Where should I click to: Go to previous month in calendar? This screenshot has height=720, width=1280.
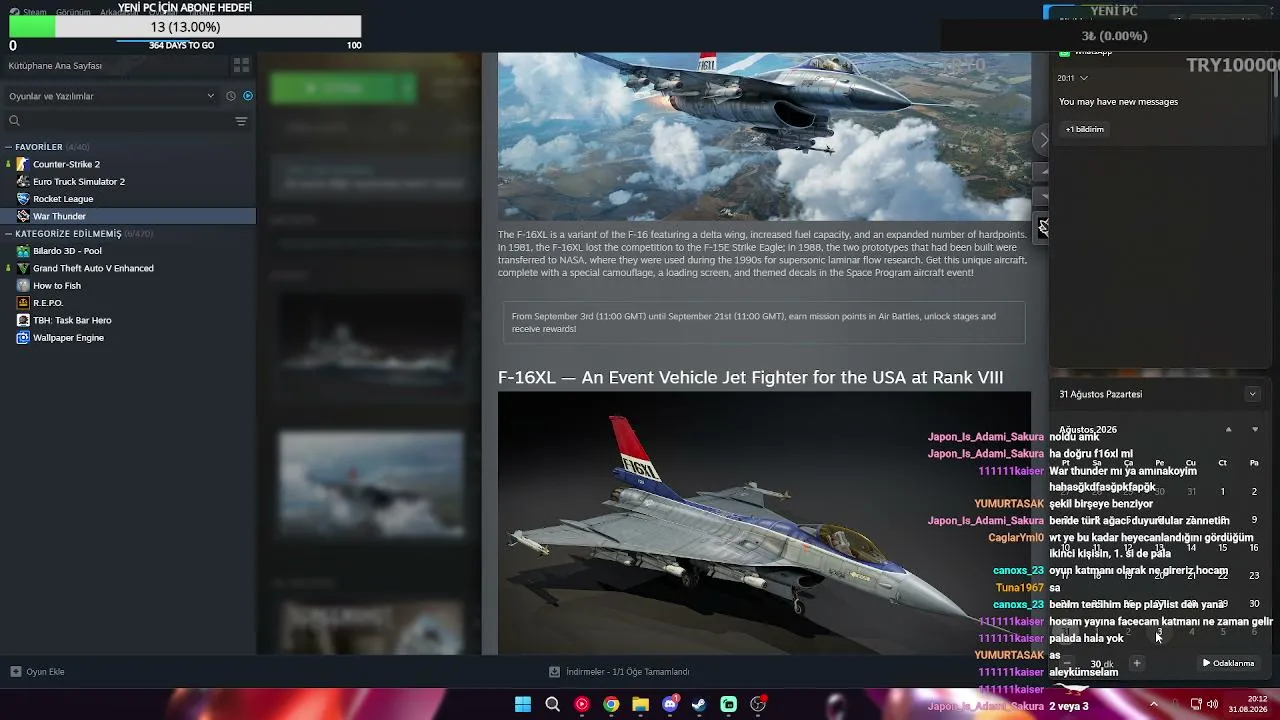pos(1229,429)
